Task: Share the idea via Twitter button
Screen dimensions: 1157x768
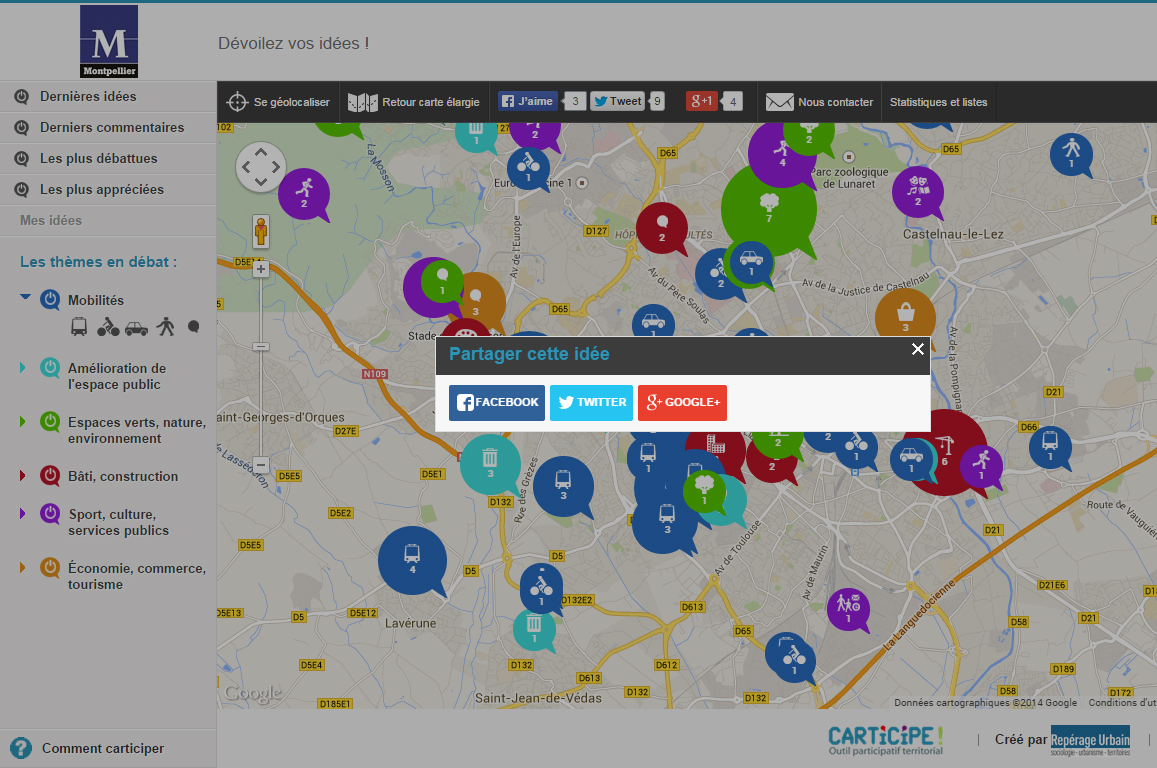Action: coord(591,402)
